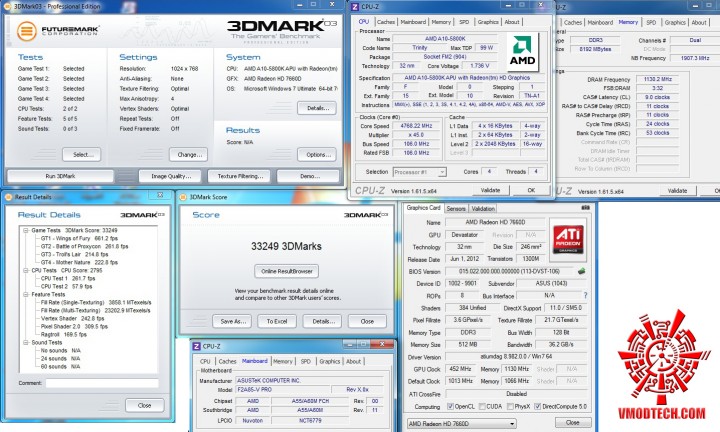
Task: Click Save As in 3DMark Score window
Action: pos(232,321)
